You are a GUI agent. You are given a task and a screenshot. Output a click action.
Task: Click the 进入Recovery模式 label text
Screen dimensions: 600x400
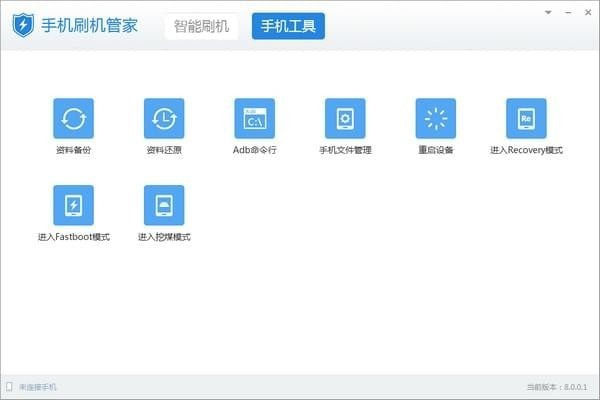(x=526, y=150)
